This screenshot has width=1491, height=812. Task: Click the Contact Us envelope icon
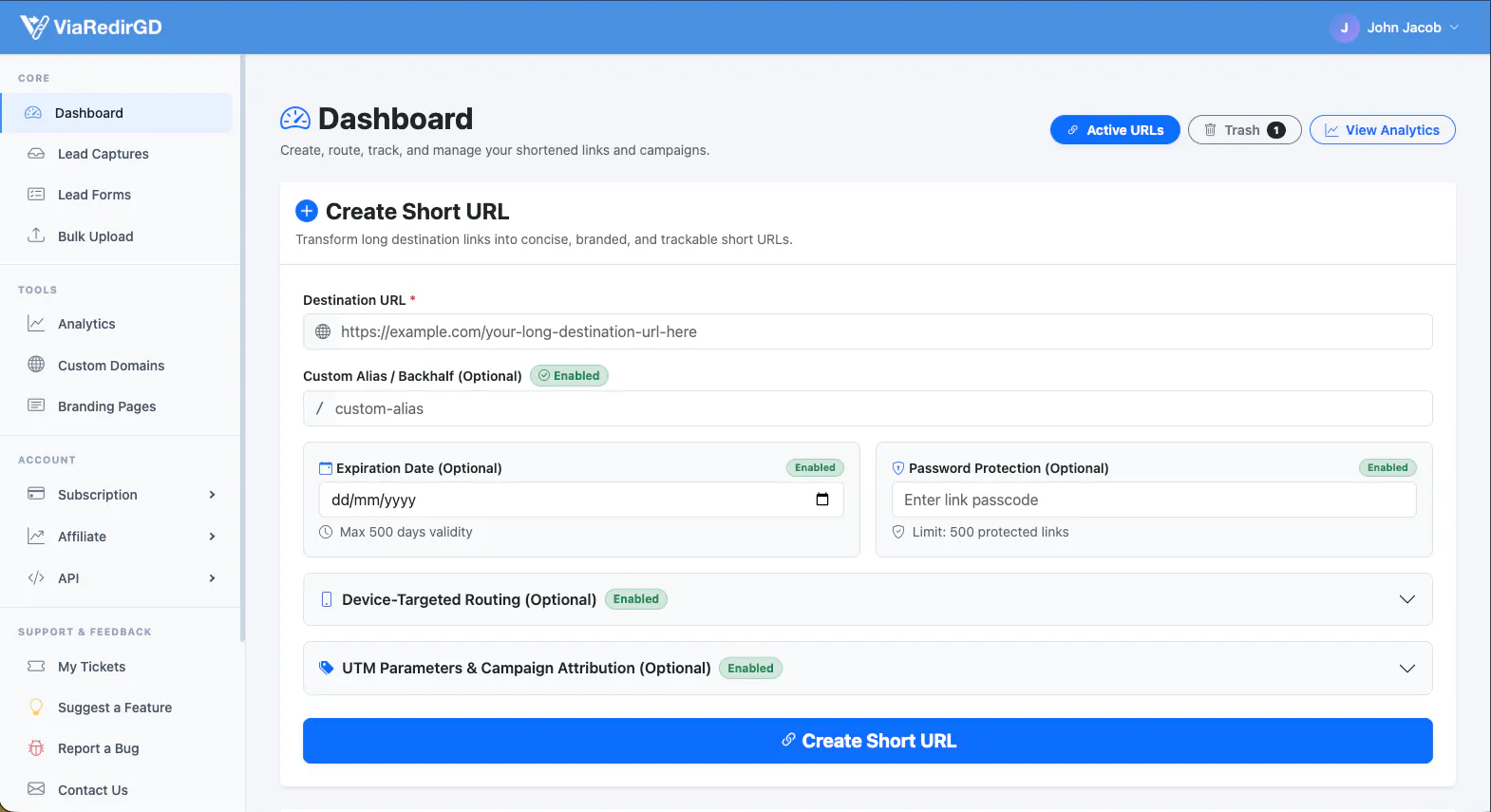[x=36, y=789]
